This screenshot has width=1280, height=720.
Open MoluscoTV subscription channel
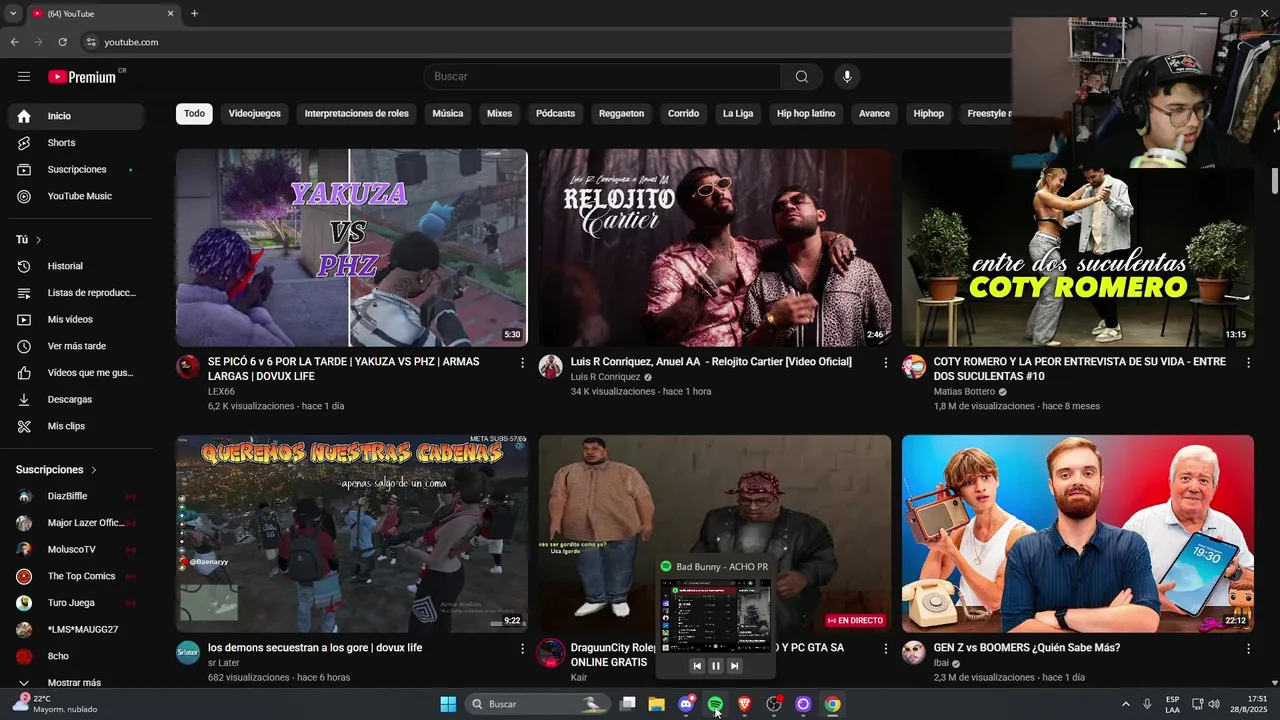pyautogui.click(x=75, y=550)
